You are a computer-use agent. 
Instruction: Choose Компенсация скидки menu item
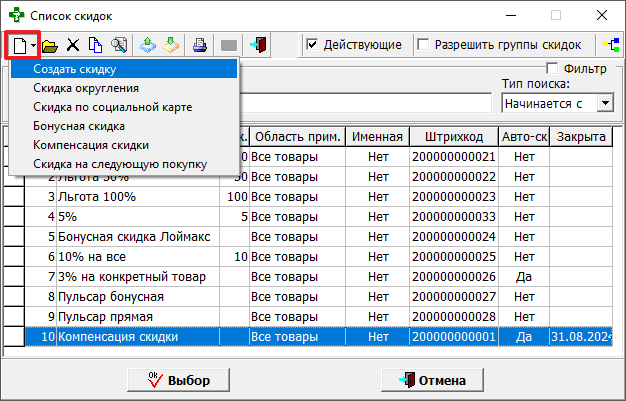point(124,145)
